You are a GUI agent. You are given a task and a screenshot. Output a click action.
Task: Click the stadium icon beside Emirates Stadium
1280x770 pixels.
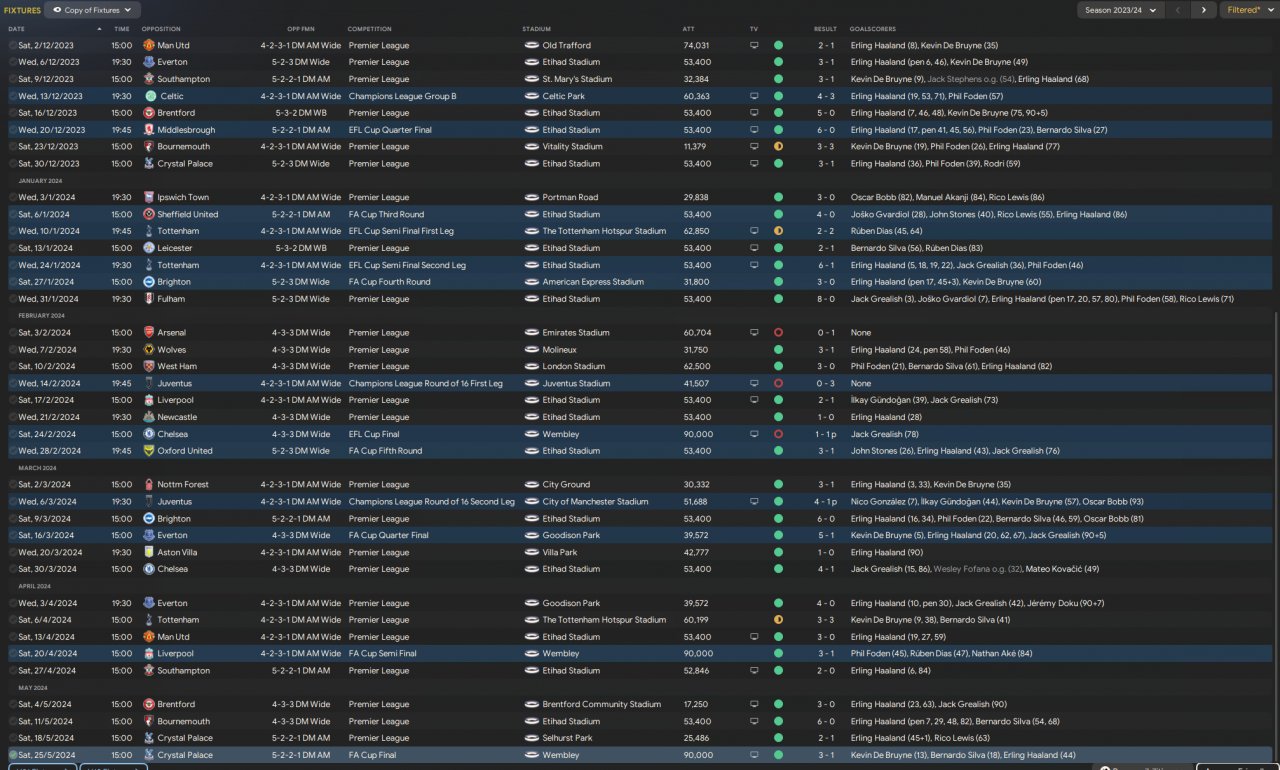click(531, 333)
